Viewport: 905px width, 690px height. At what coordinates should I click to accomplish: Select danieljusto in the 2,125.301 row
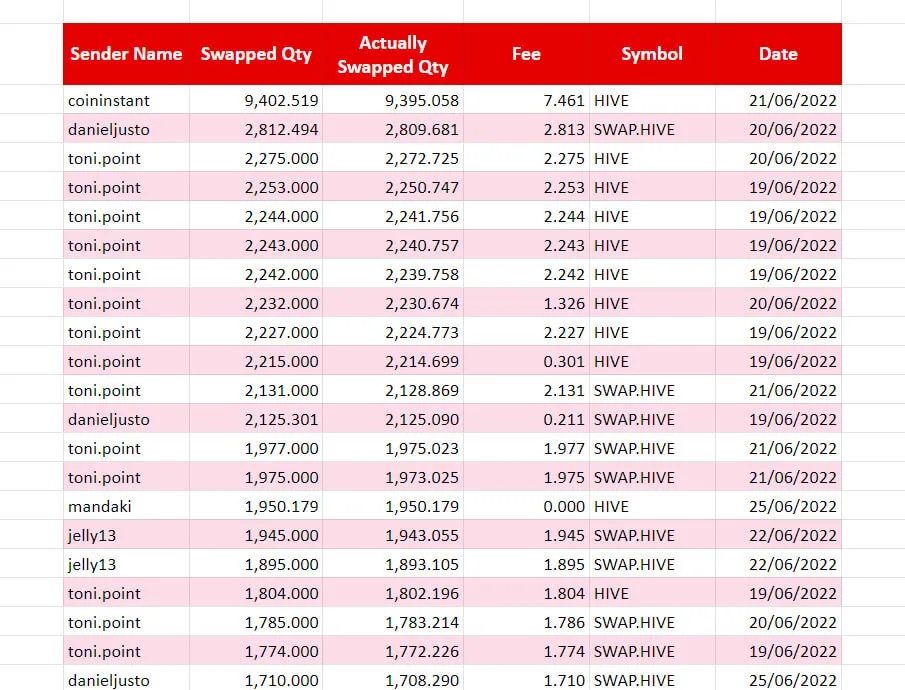coord(126,419)
